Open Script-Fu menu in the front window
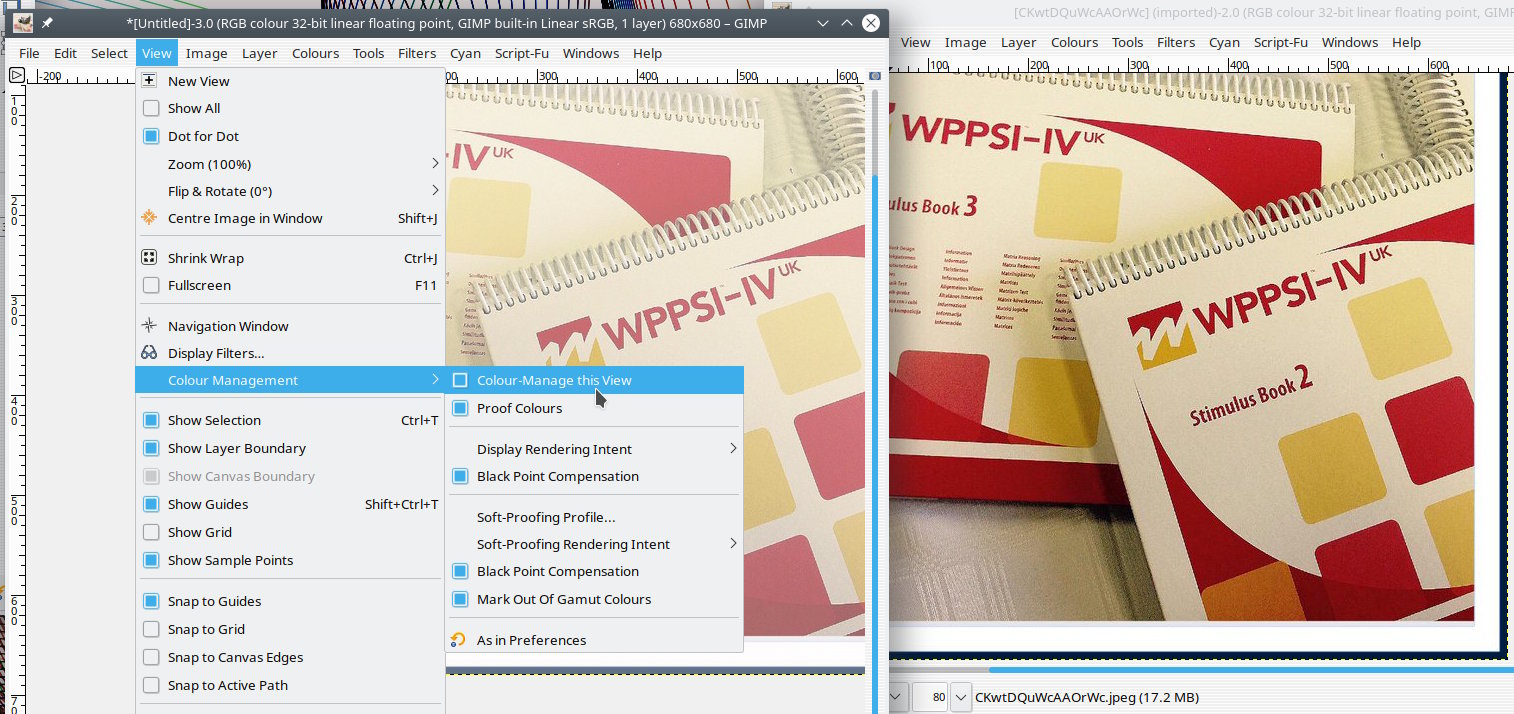This screenshot has height=714, width=1514. click(x=521, y=53)
